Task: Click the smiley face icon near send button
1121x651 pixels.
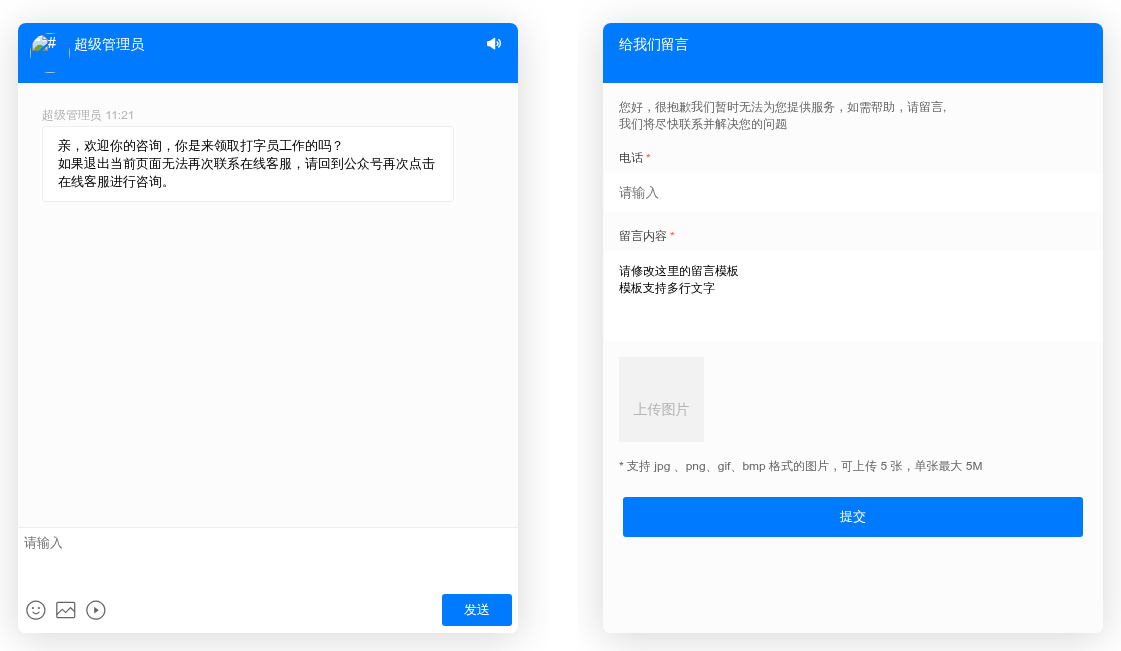Action: (36, 610)
